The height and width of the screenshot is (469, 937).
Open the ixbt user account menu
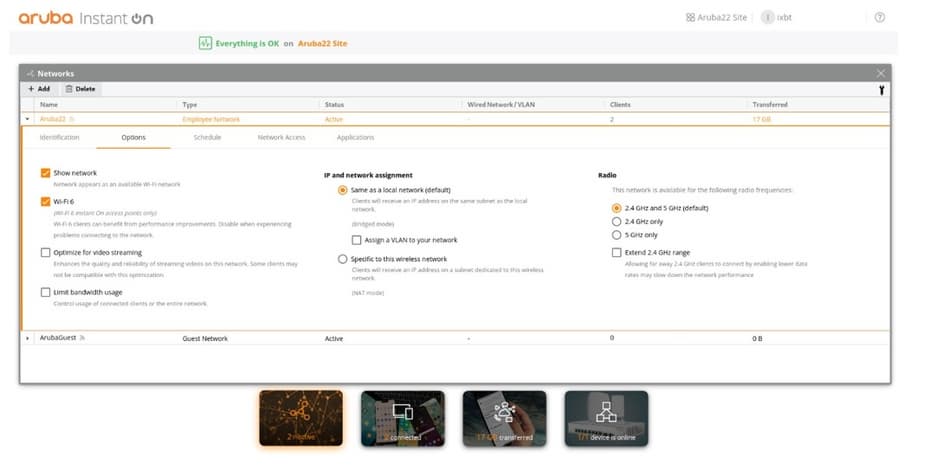(776, 17)
